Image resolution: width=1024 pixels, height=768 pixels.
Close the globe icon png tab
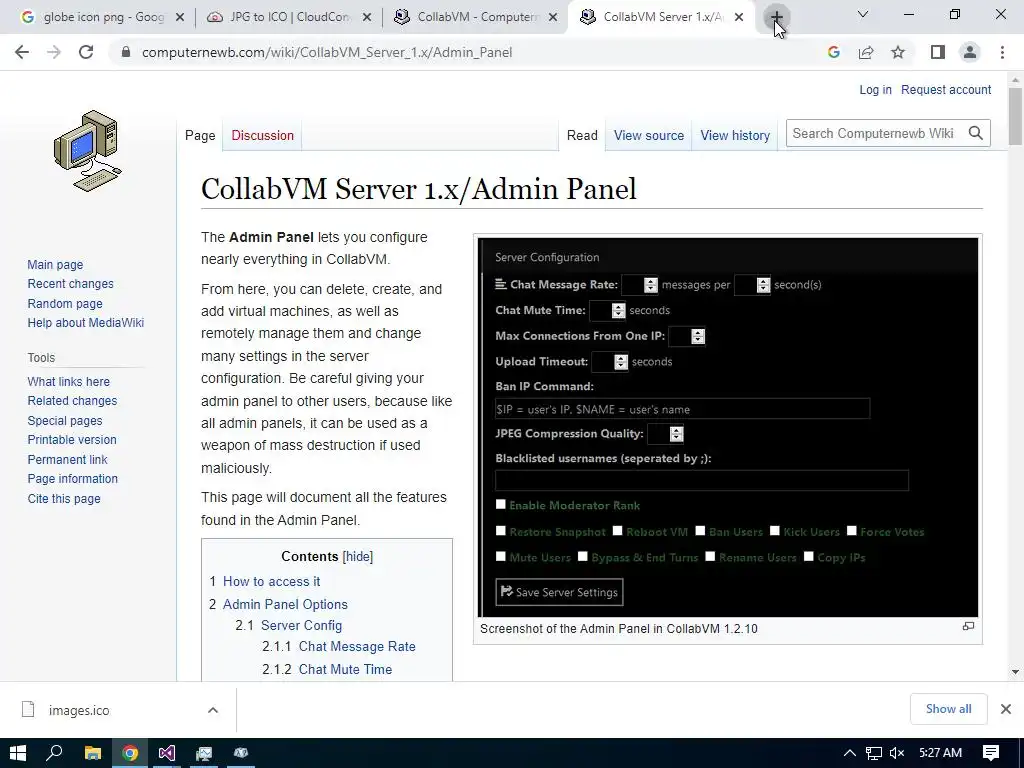180,18
